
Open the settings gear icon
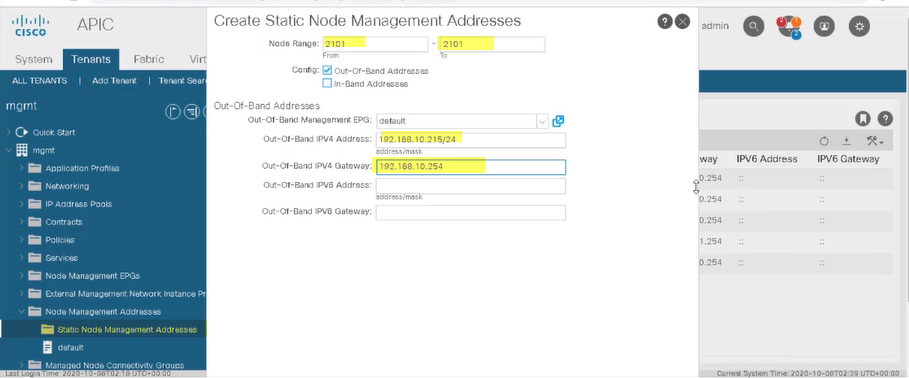click(x=859, y=26)
